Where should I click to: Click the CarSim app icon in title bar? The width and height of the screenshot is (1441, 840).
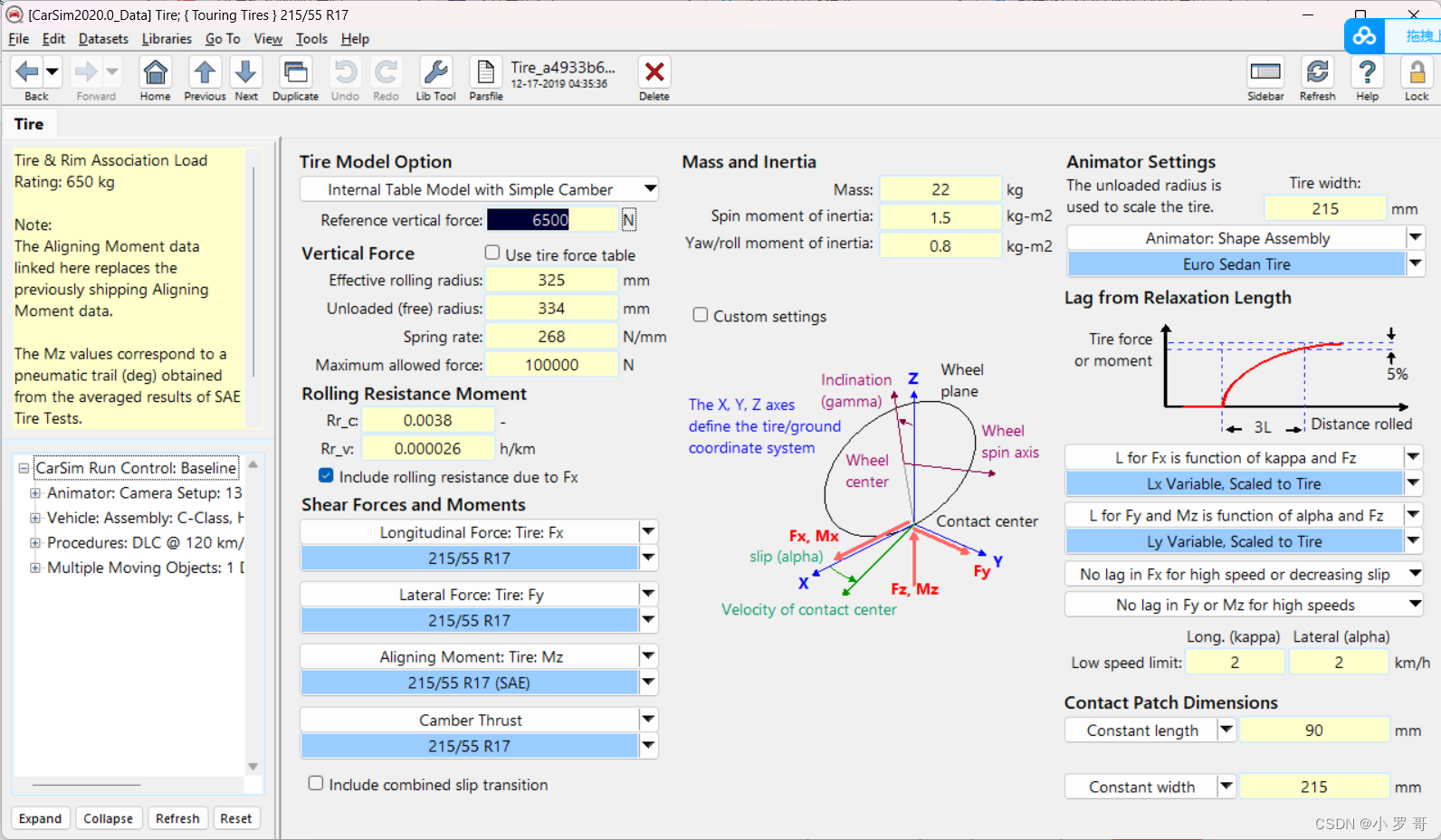click(x=14, y=14)
